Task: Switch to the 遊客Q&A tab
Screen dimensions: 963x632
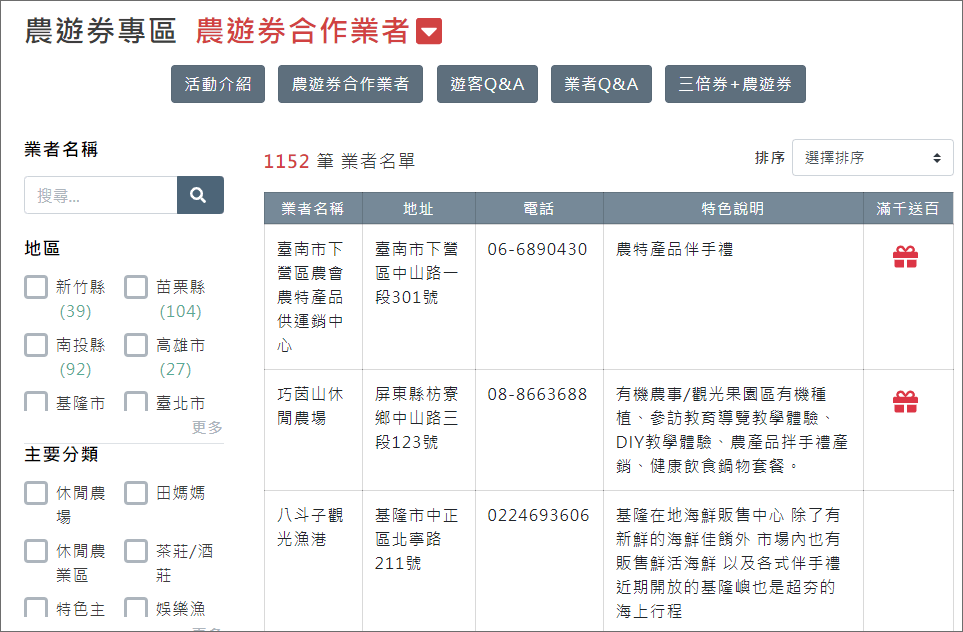Action: coord(487,84)
